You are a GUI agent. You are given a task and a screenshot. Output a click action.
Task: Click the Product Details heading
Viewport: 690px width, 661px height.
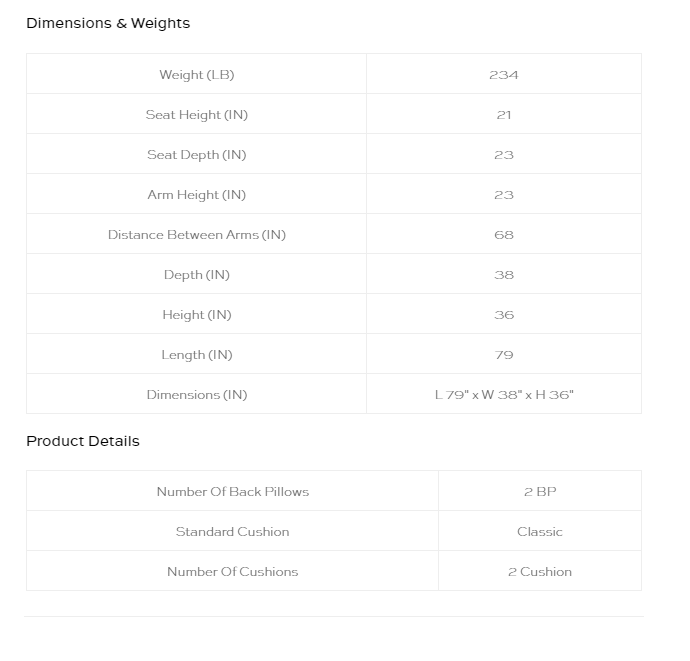click(83, 441)
